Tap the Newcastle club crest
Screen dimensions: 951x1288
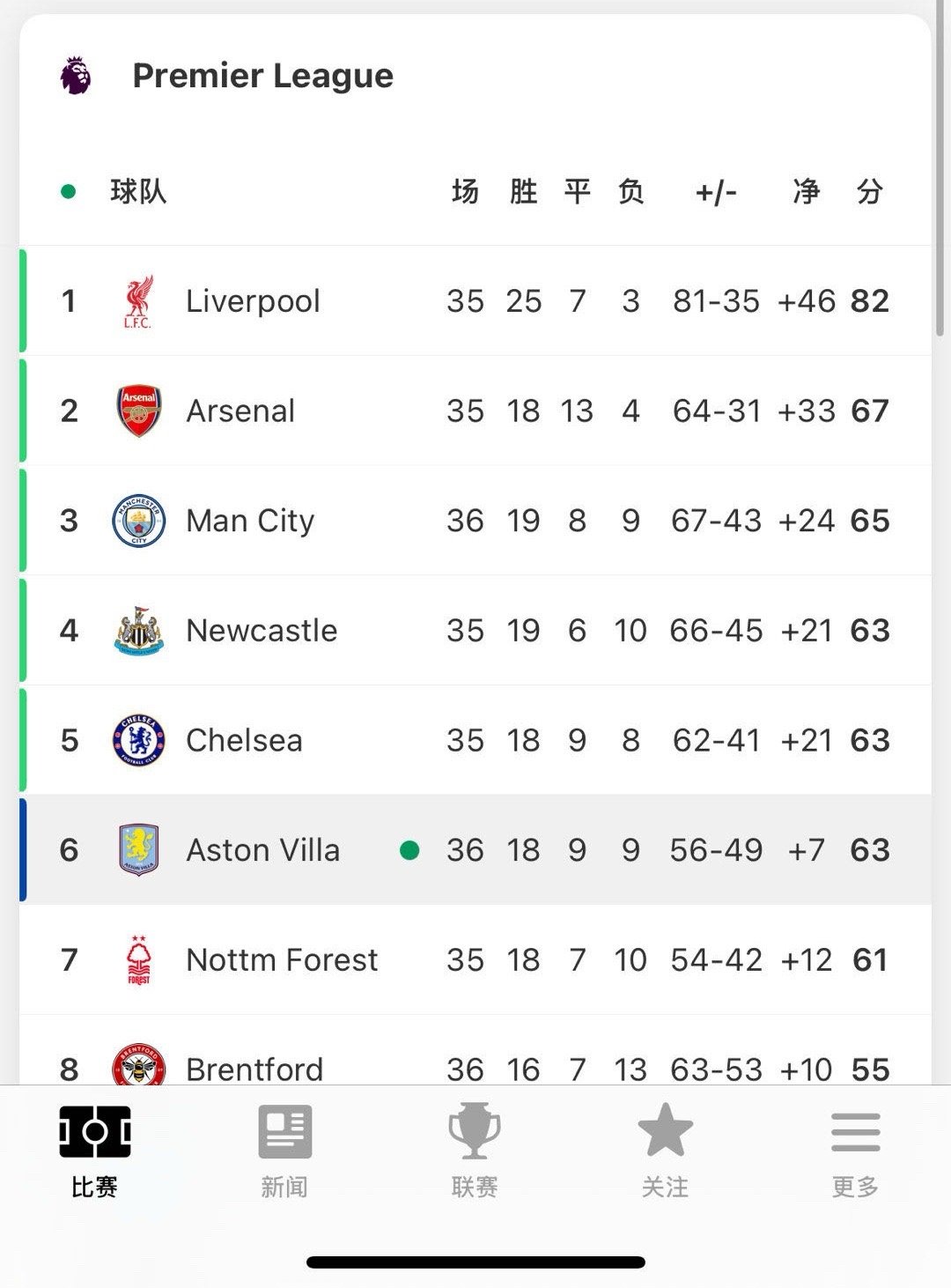tap(139, 631)
